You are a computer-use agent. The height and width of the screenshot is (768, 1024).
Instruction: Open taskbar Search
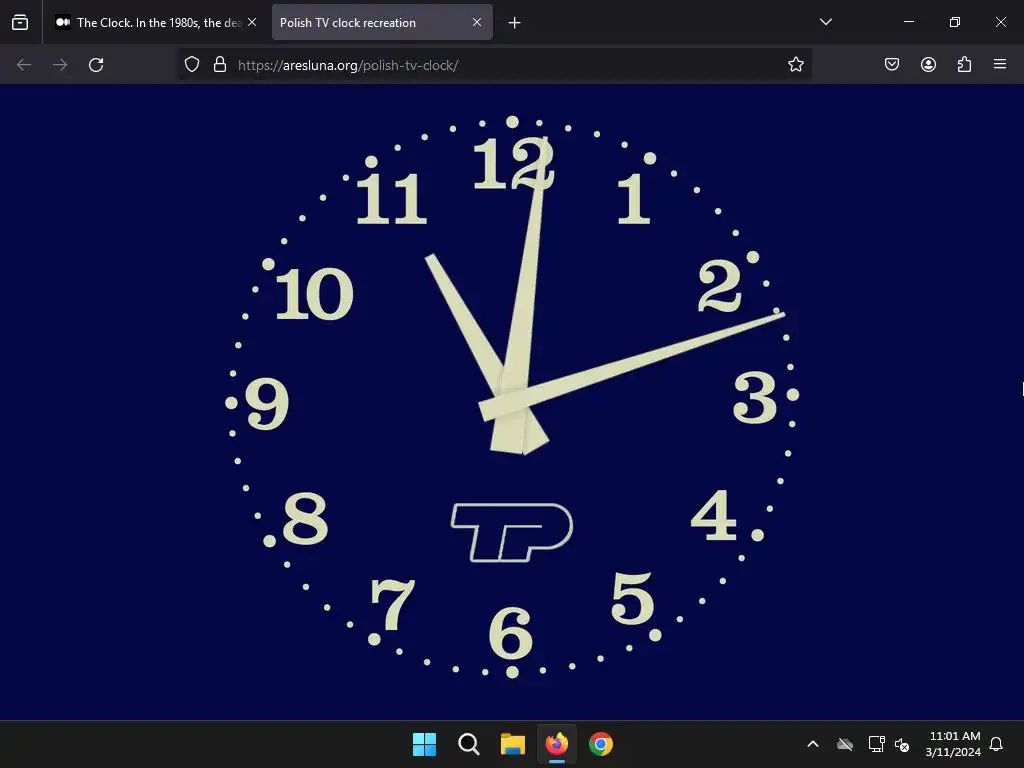pos(468,744)
